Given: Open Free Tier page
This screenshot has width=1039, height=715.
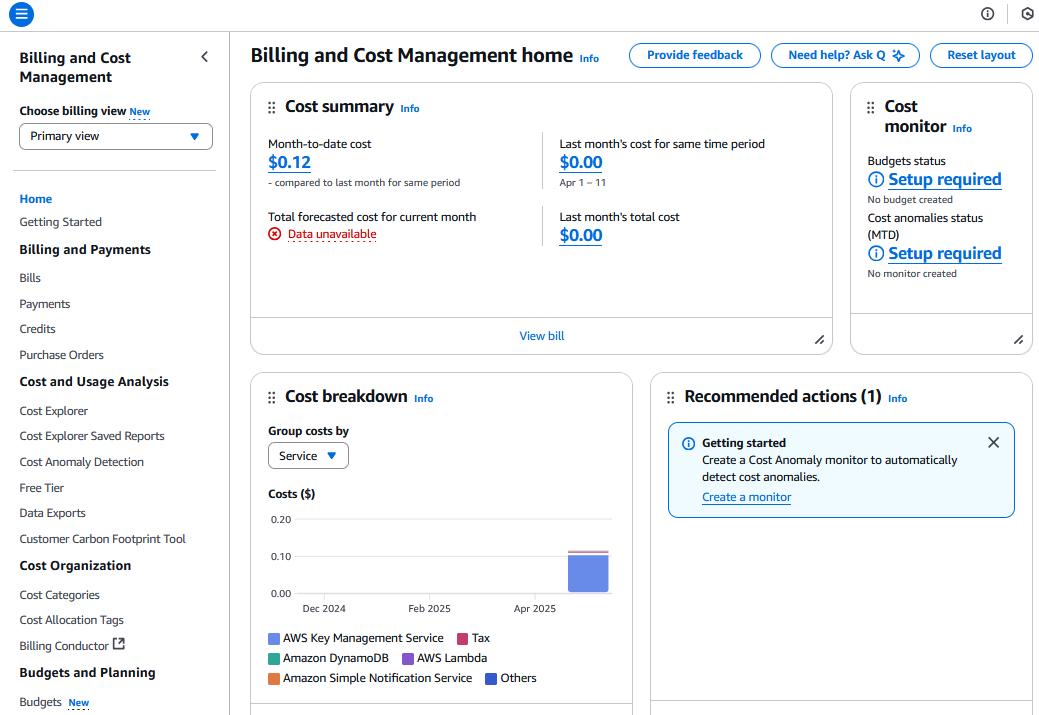Looking at the screenshot, I should [x=42, y=488].
